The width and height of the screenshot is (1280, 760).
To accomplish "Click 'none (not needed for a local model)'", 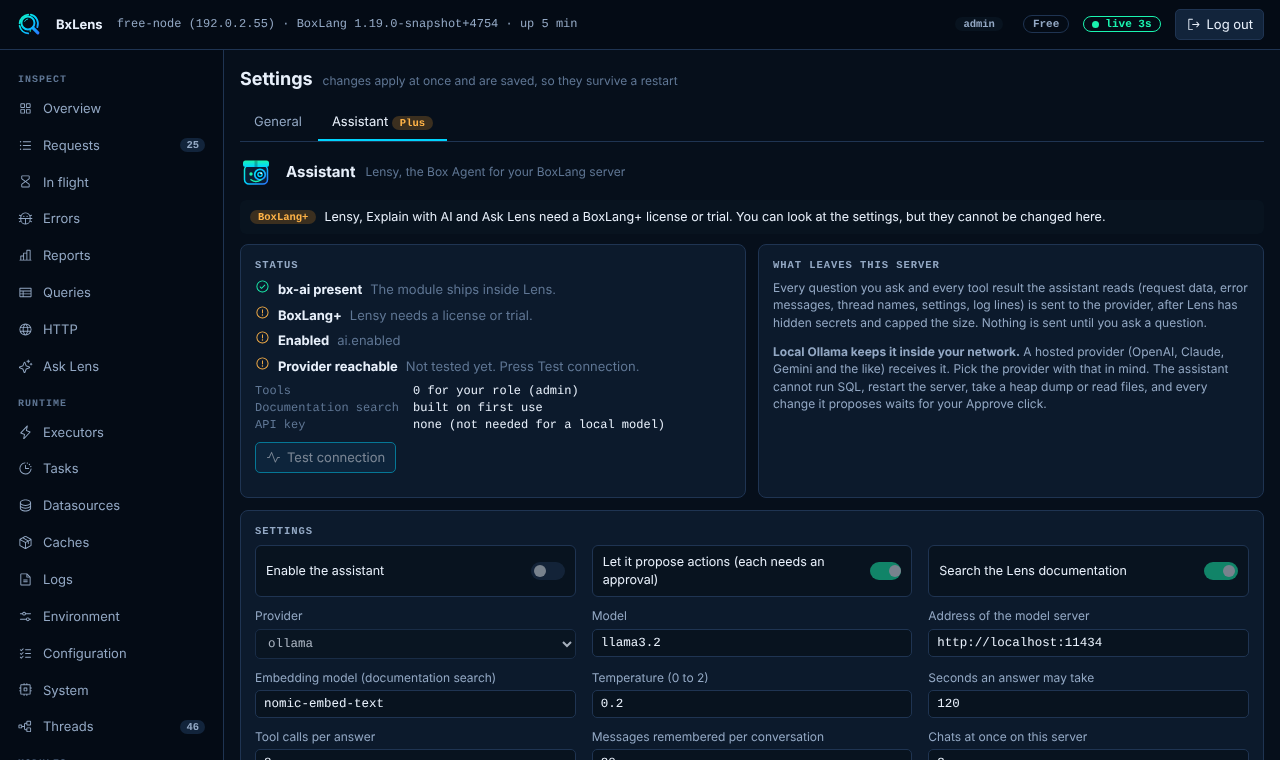I will (539, 424).
